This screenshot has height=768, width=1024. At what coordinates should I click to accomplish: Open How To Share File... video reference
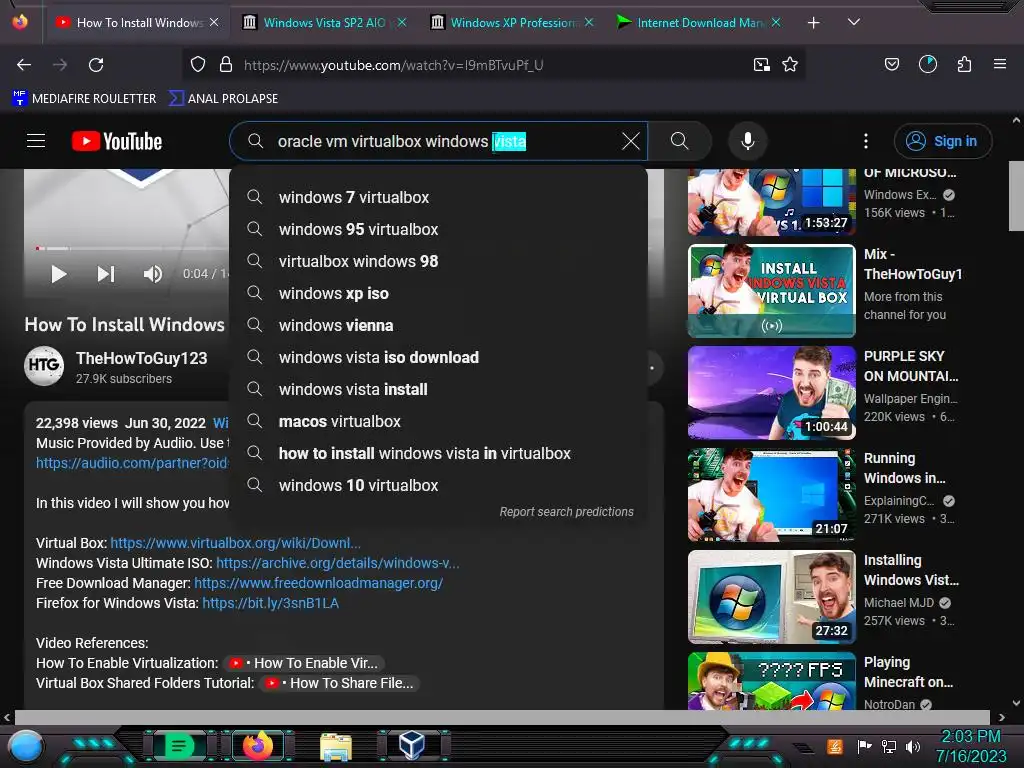point(340,683)
